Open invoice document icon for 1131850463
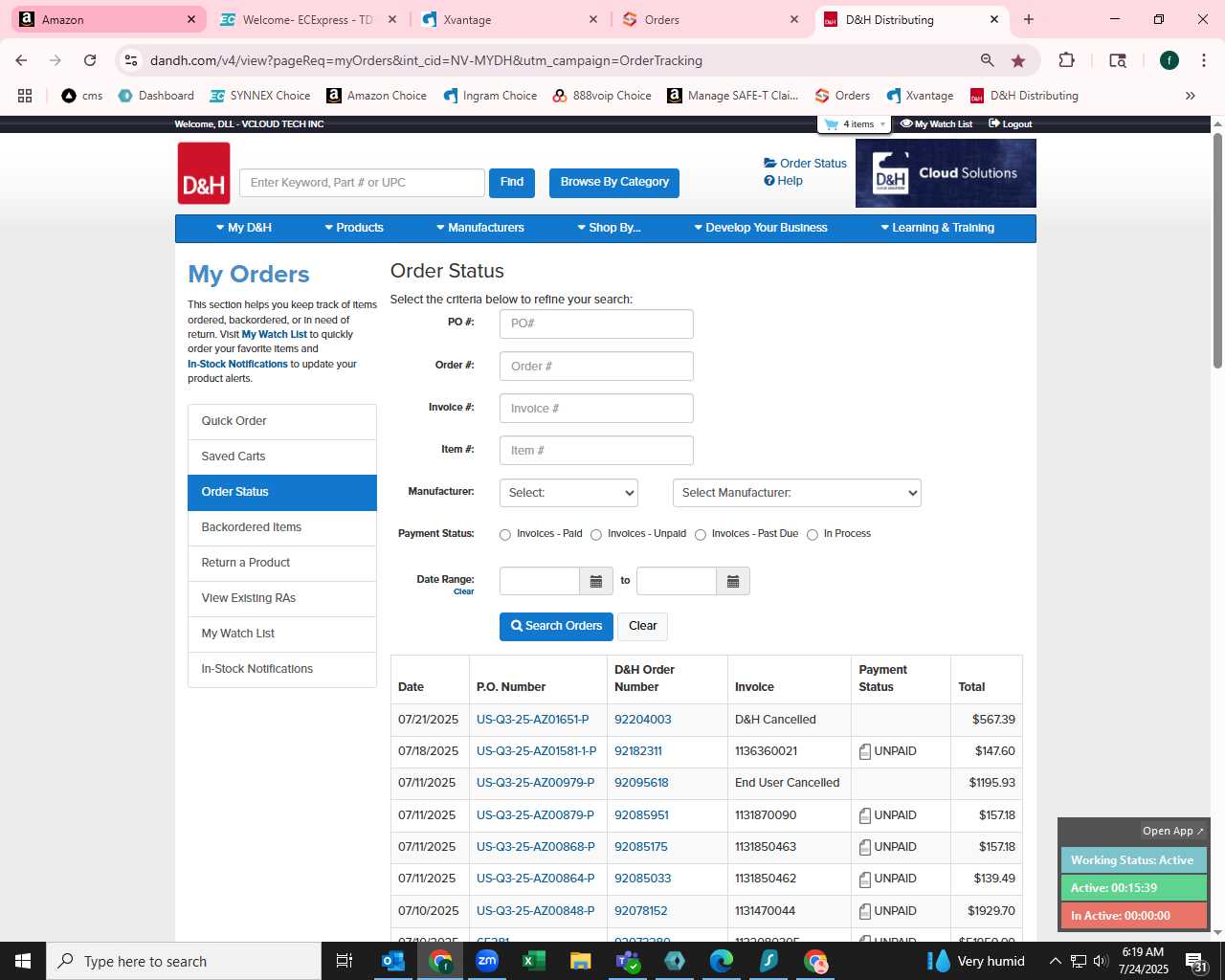Screen dimensions: 1225x980 [865, 848]
